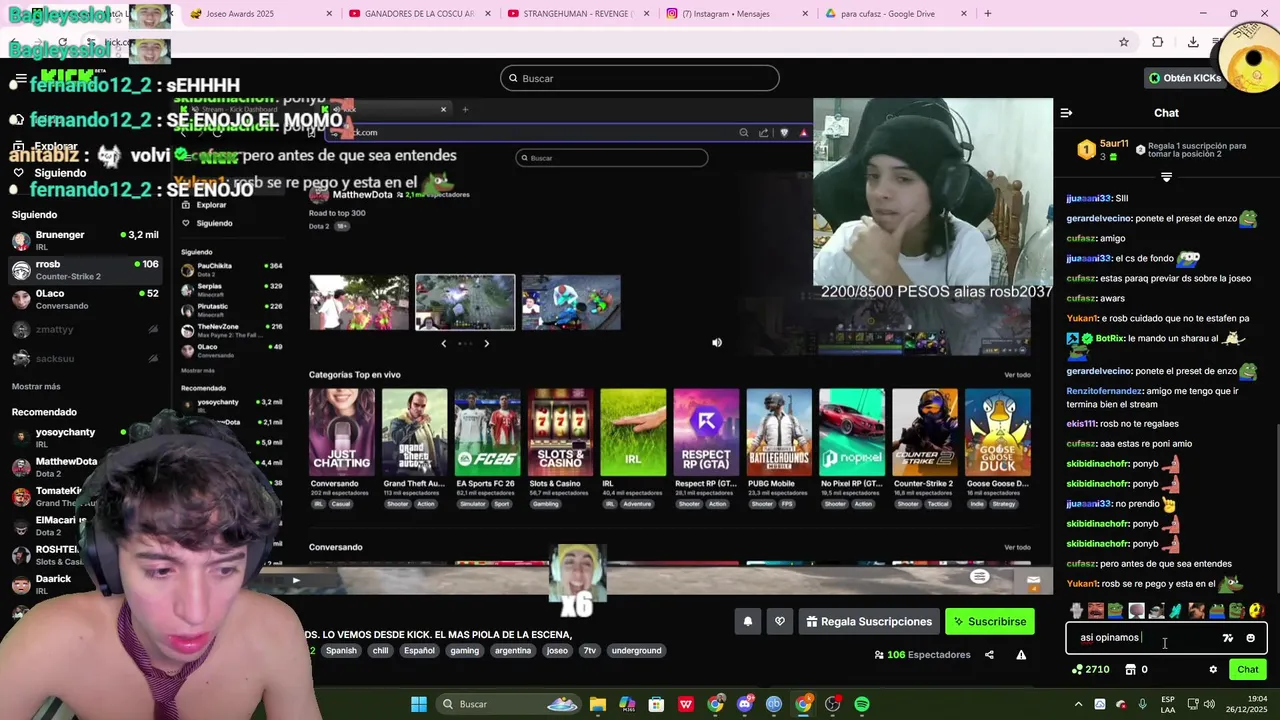Viewport: 1280px width, 720px height.
Task: Open chat settings gear icon
Action: point(1213,670)
